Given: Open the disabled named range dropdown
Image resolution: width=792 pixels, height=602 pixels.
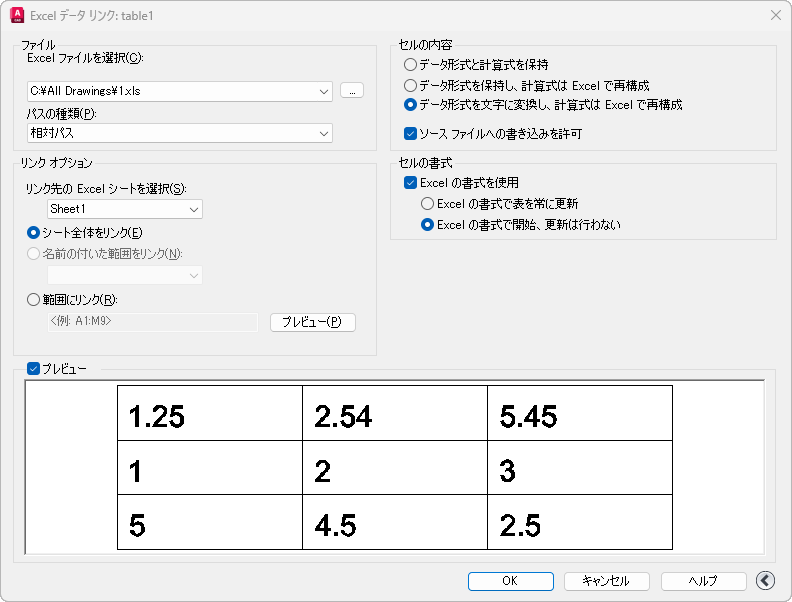Looking at the screenshot, I should 125,275.
